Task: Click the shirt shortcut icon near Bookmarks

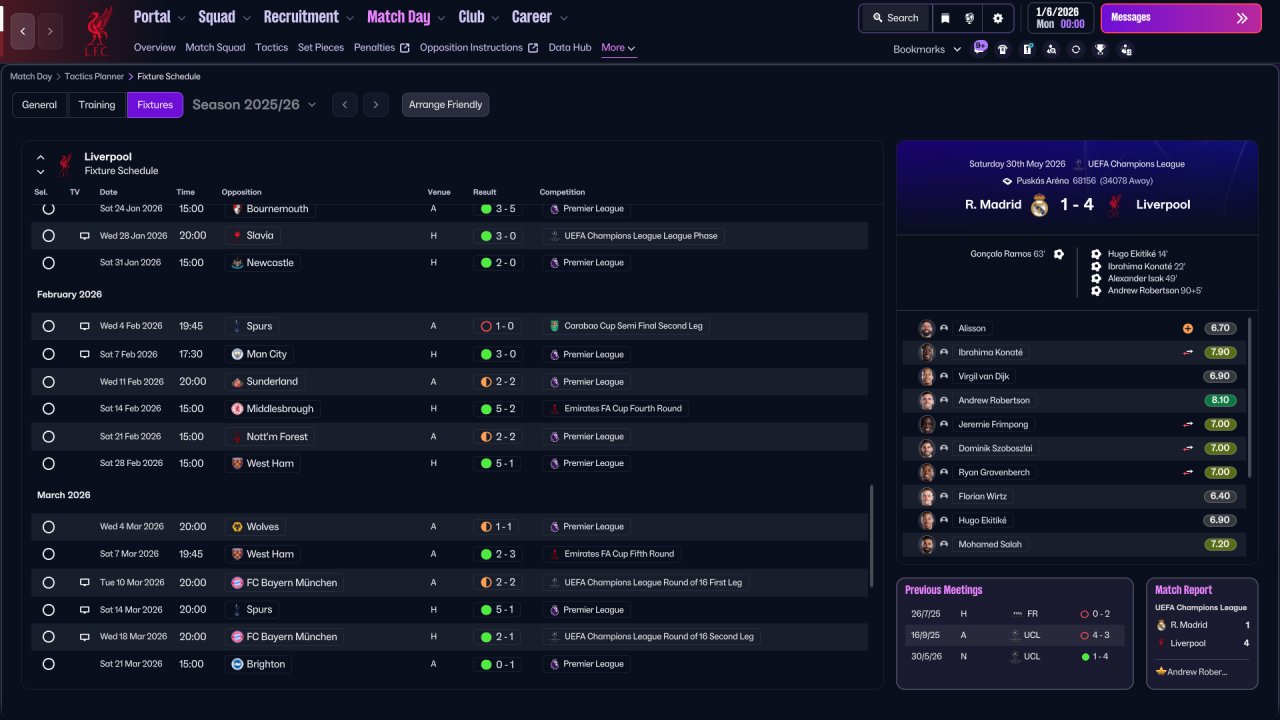Action: point(1003,49)
